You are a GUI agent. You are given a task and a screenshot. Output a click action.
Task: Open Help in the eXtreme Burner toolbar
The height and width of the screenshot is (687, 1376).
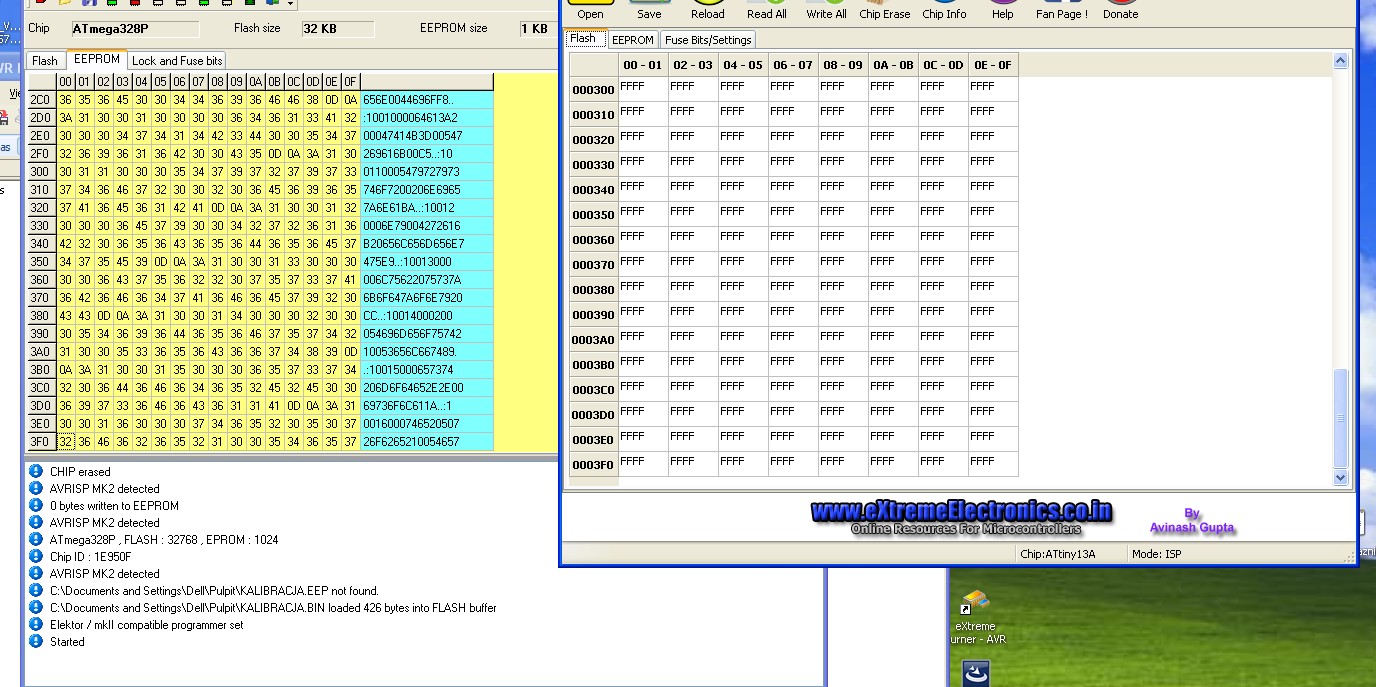click(1002, 9)
